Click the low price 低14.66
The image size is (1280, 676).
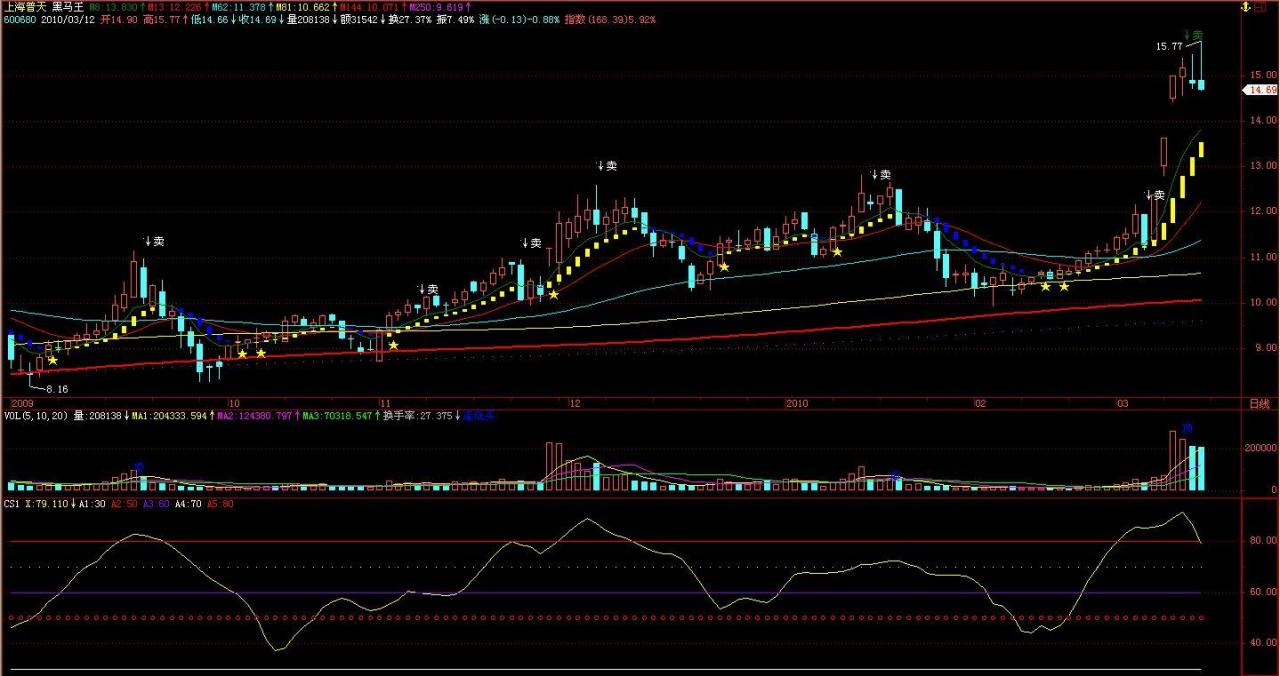[x=208, y=19]
